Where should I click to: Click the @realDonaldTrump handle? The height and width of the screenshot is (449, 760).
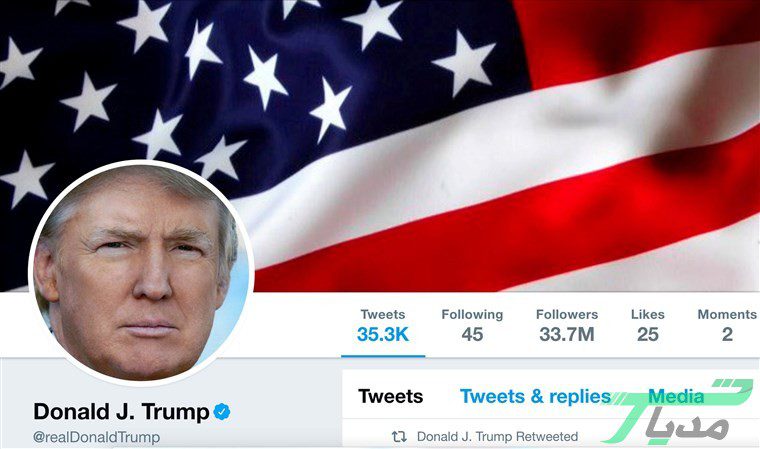96,437
